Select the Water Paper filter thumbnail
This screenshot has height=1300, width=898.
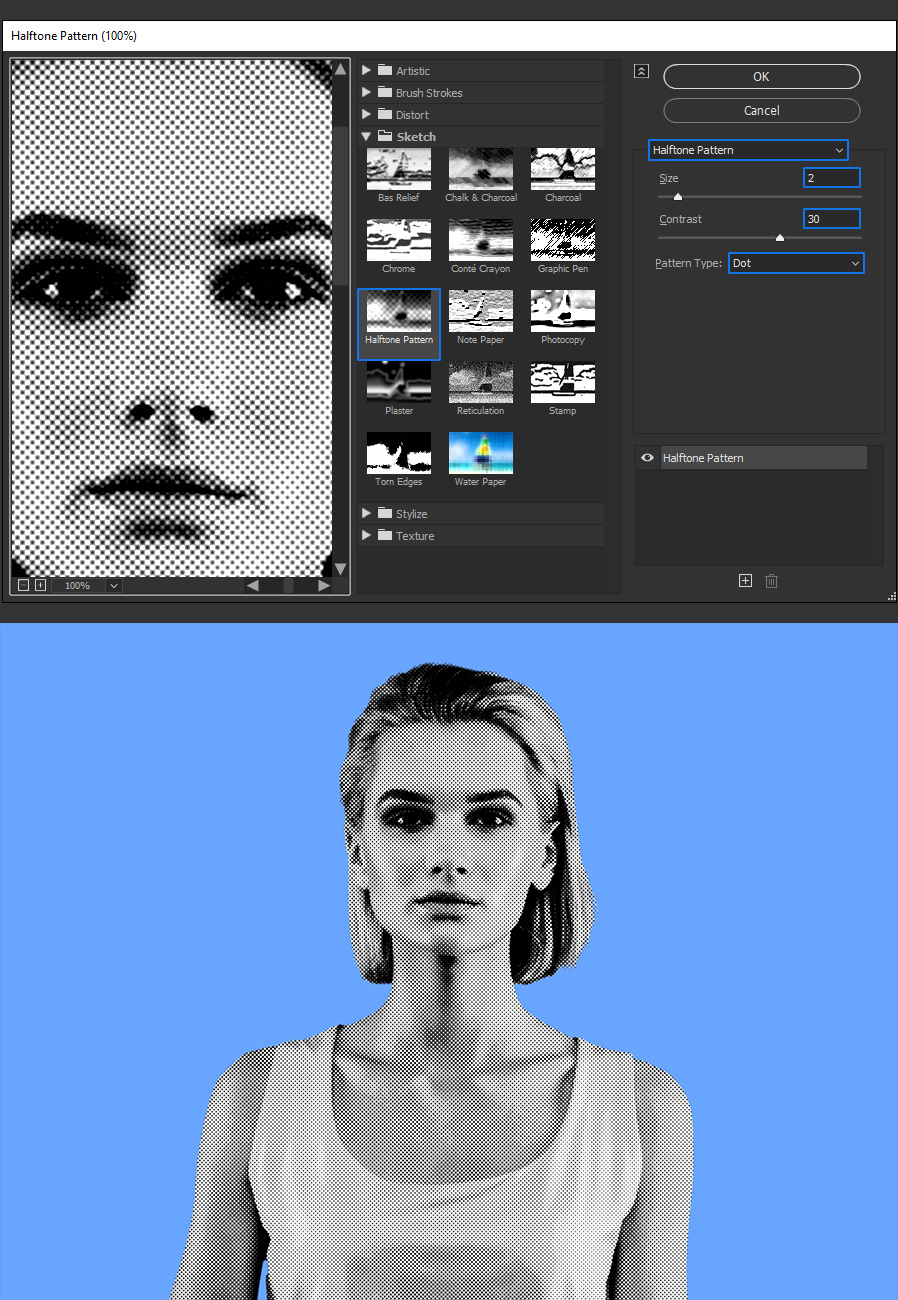[x=481, y=453]
